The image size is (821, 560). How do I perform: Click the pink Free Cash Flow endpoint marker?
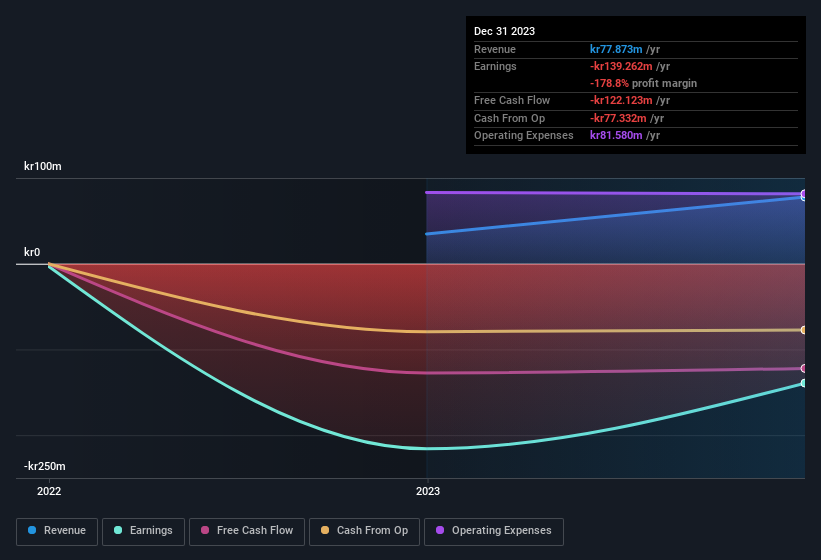[803, 368]
